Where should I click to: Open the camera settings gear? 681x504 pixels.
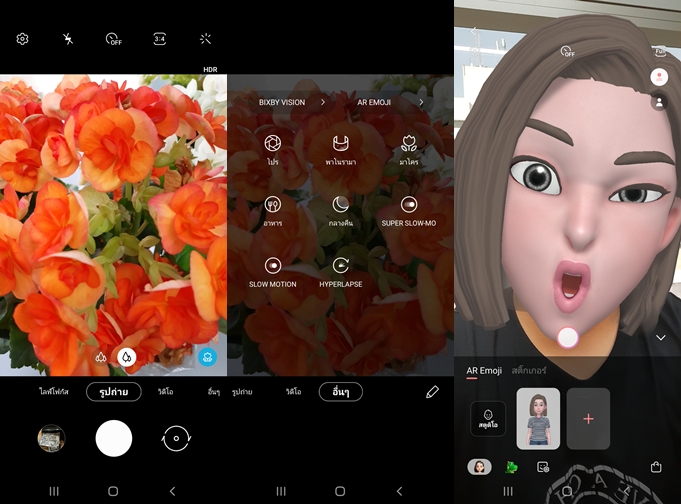pyautogui.click(x=22, y=39)
